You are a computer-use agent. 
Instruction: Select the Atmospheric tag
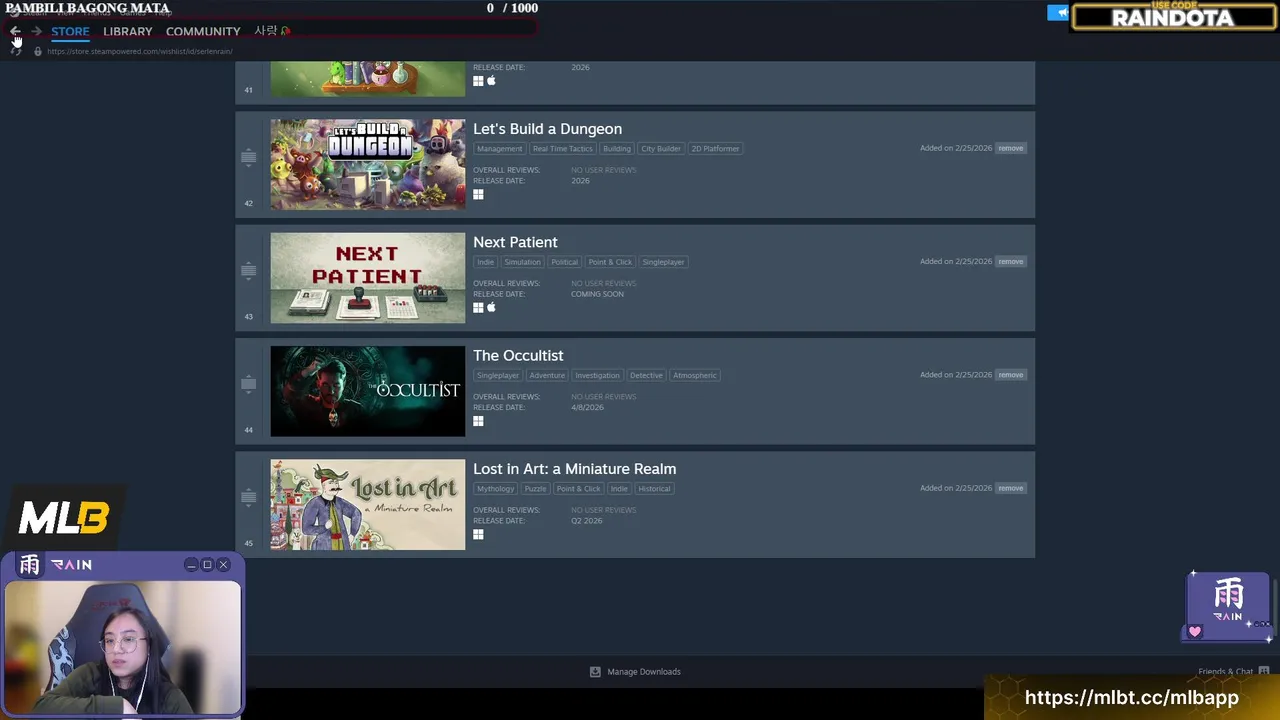pos(694,375)
